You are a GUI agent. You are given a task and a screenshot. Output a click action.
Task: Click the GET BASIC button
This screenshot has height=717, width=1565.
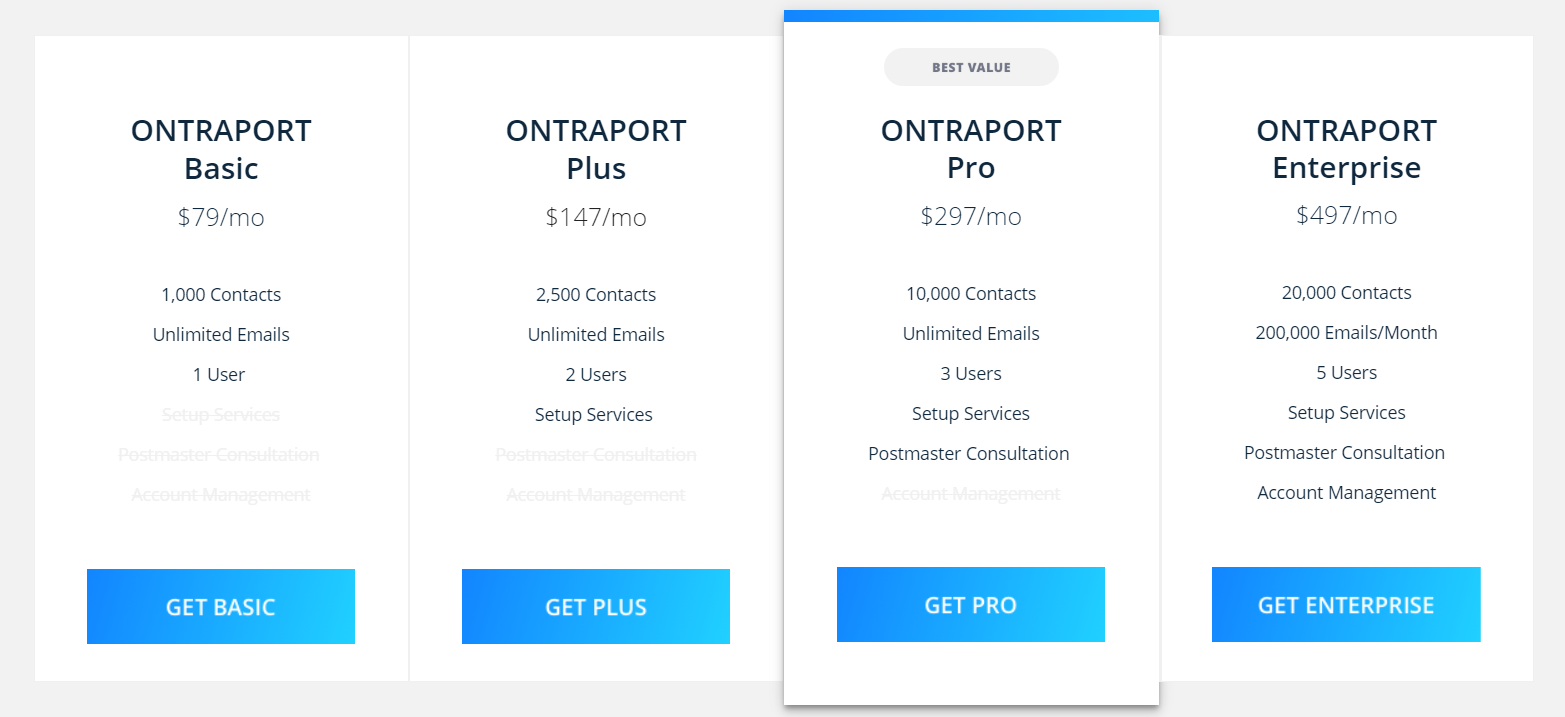click(x=221, y=606)
